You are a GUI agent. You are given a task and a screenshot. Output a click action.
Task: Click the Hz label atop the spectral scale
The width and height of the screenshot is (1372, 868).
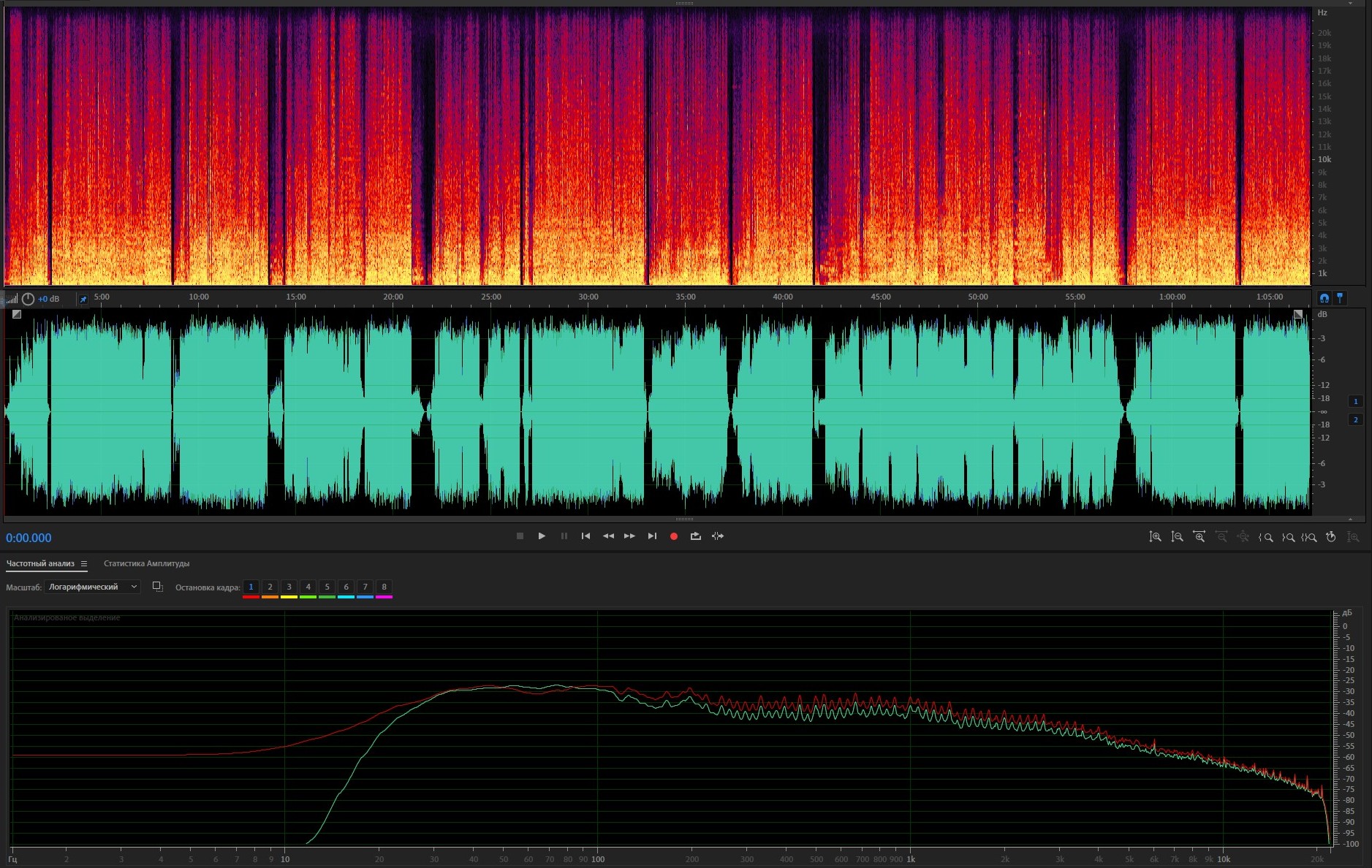1322,12
